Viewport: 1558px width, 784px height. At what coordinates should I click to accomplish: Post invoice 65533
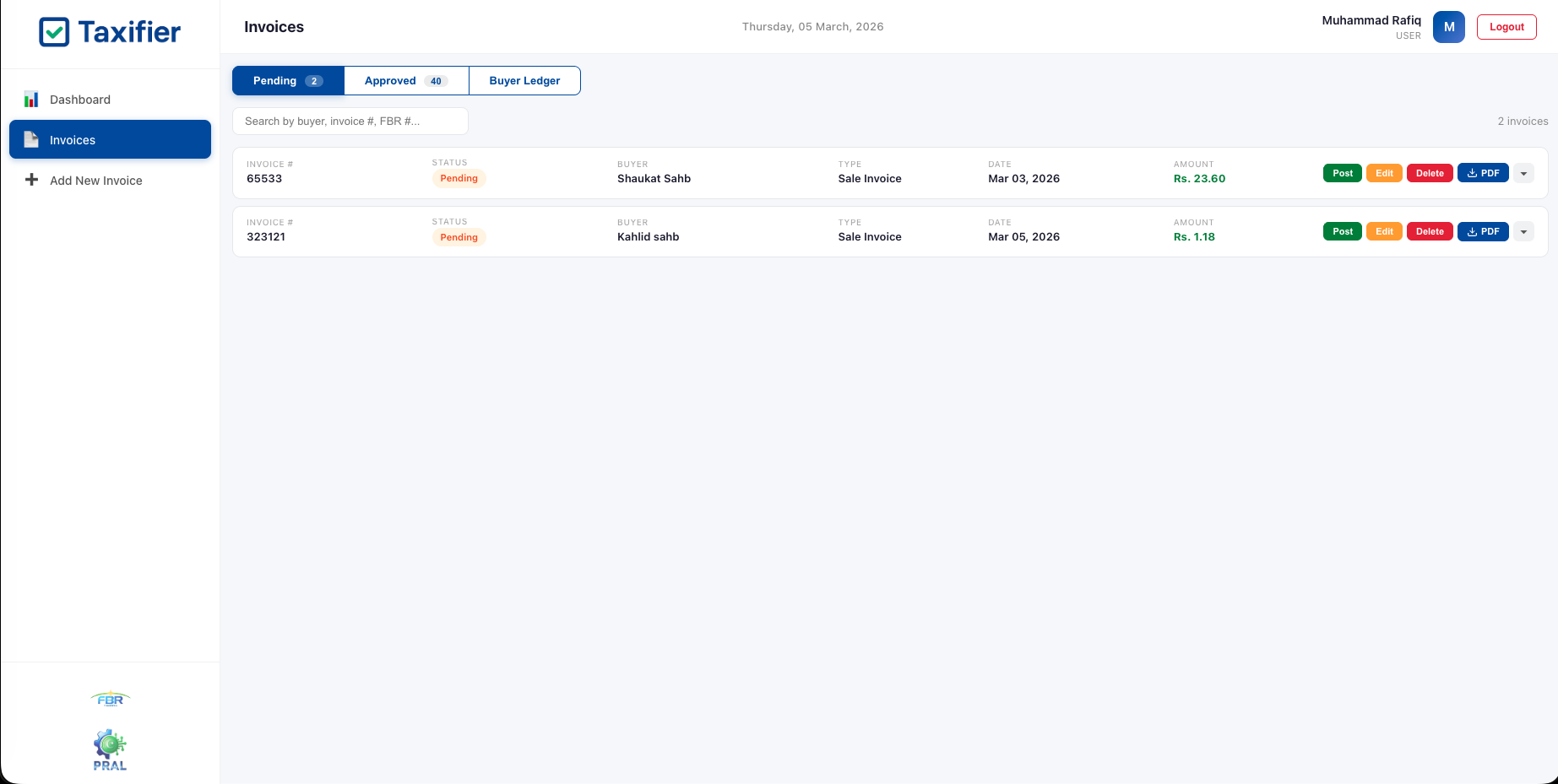point(1342,172)
